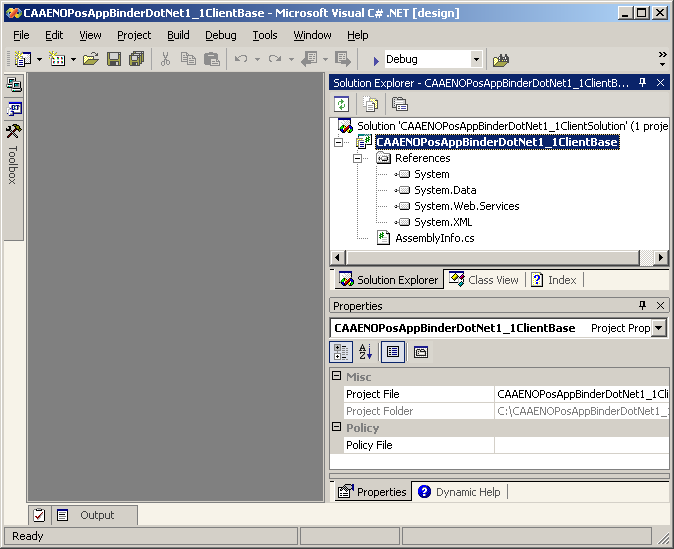Viewport: 674px width, 549px height.
Task: Click the Start debugging play arrow
Action: 376,61
